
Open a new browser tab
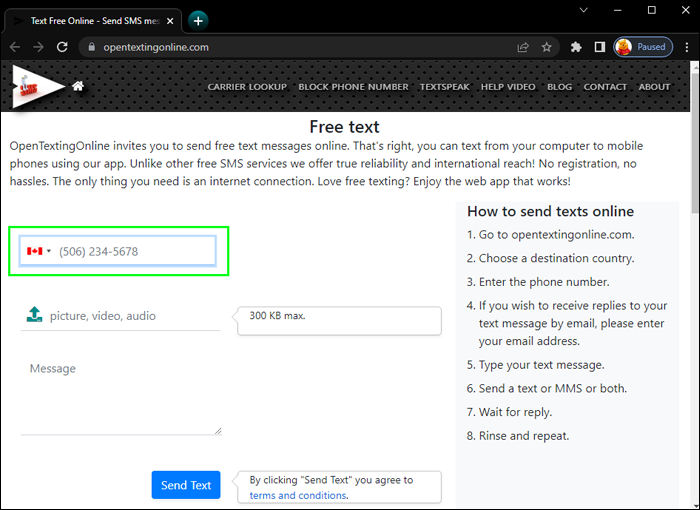tap(198, 20)
